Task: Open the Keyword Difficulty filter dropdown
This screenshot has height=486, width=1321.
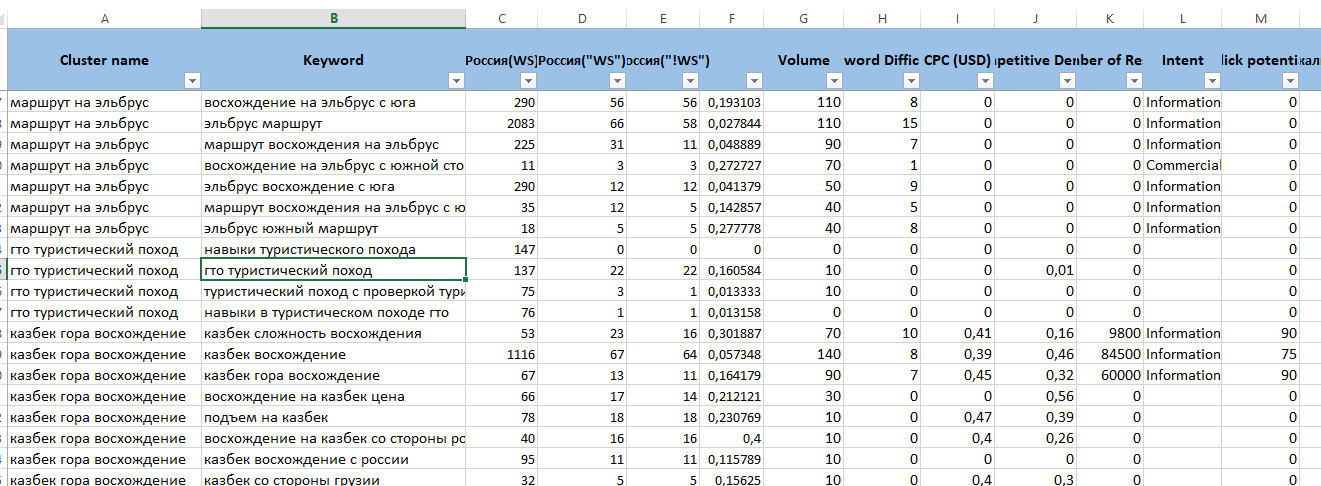Action: (910, 81)
